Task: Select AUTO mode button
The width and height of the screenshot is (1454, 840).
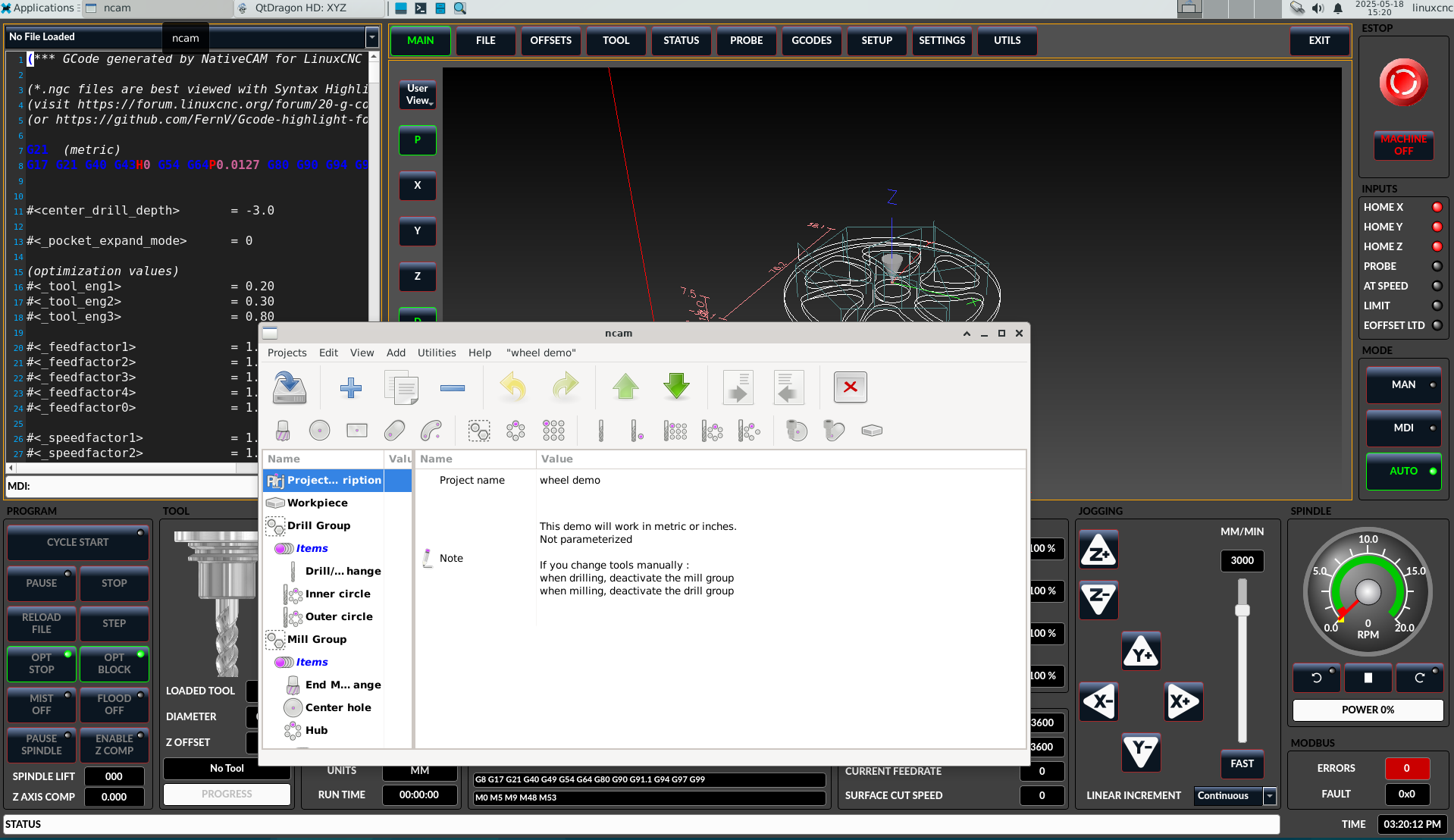Action: coord(1403,472)
